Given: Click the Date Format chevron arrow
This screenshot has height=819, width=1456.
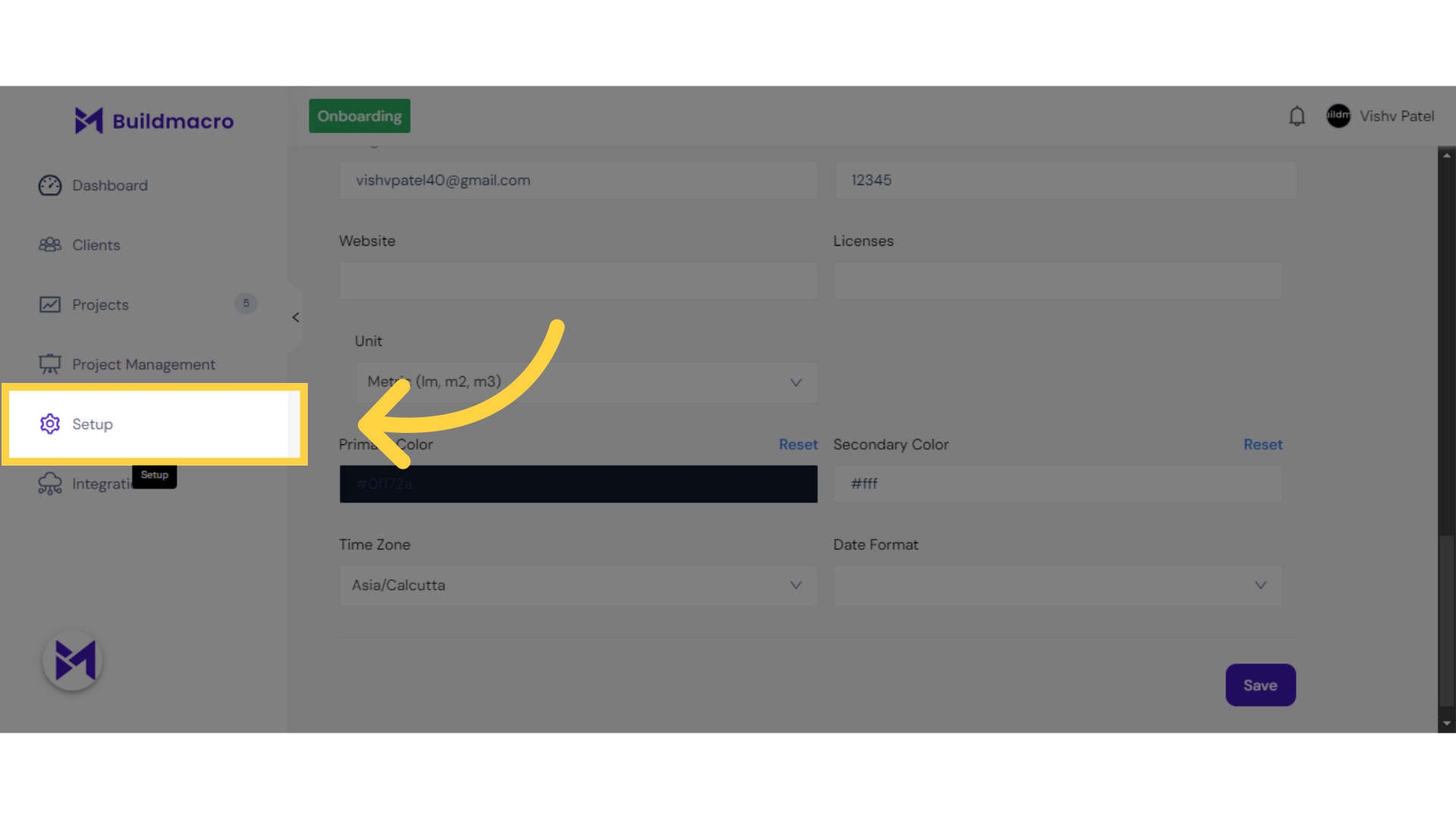Looking at the screenshot, I should tap(1260, 585).
